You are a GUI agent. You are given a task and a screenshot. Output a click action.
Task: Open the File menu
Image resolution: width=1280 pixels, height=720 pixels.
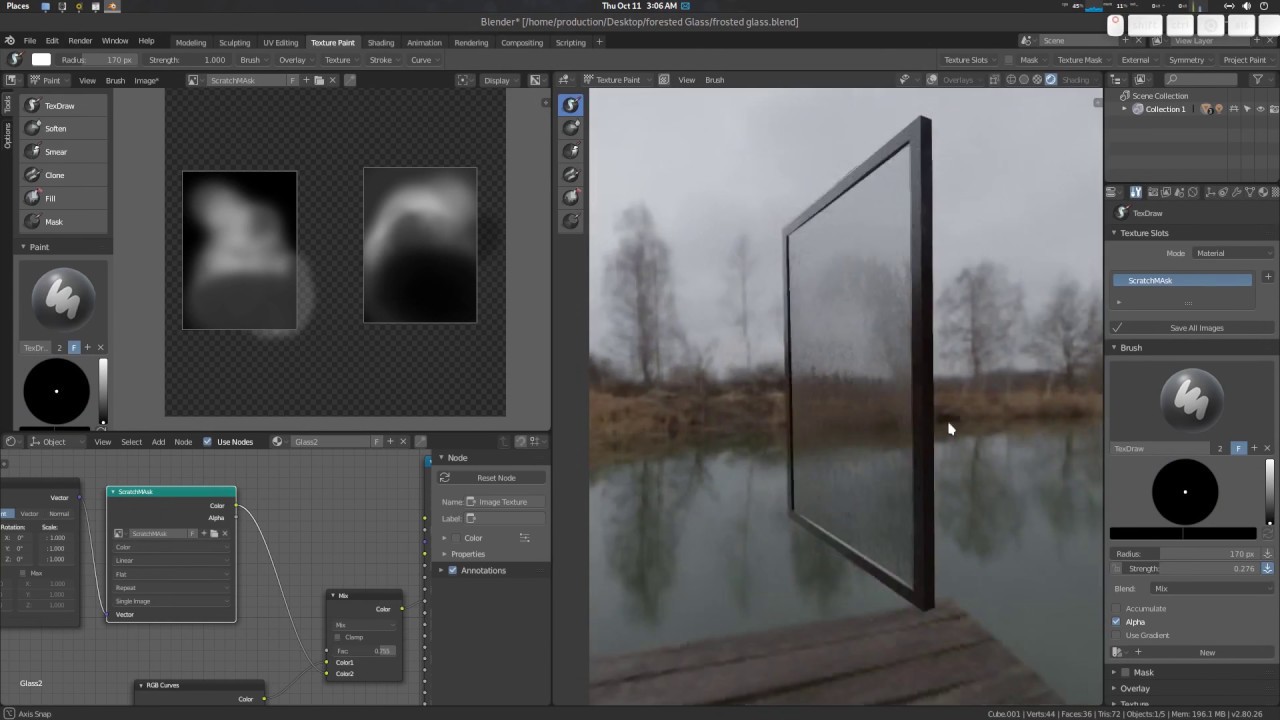coord(30,41)
